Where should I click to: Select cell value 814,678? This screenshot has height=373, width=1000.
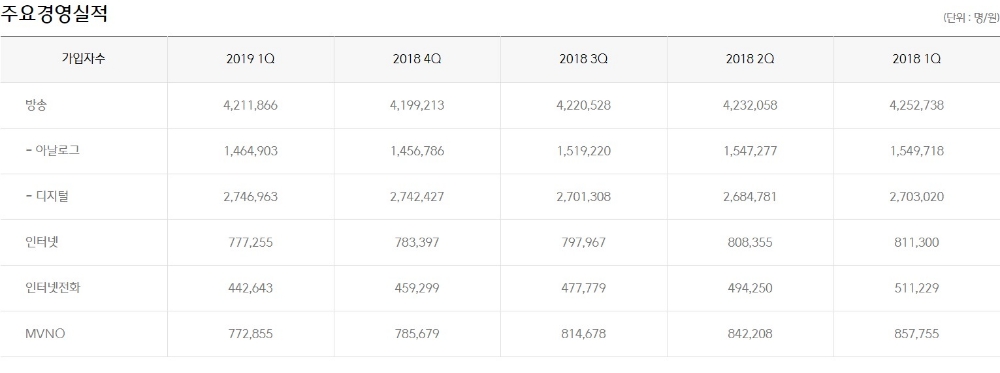pos(584,333)
